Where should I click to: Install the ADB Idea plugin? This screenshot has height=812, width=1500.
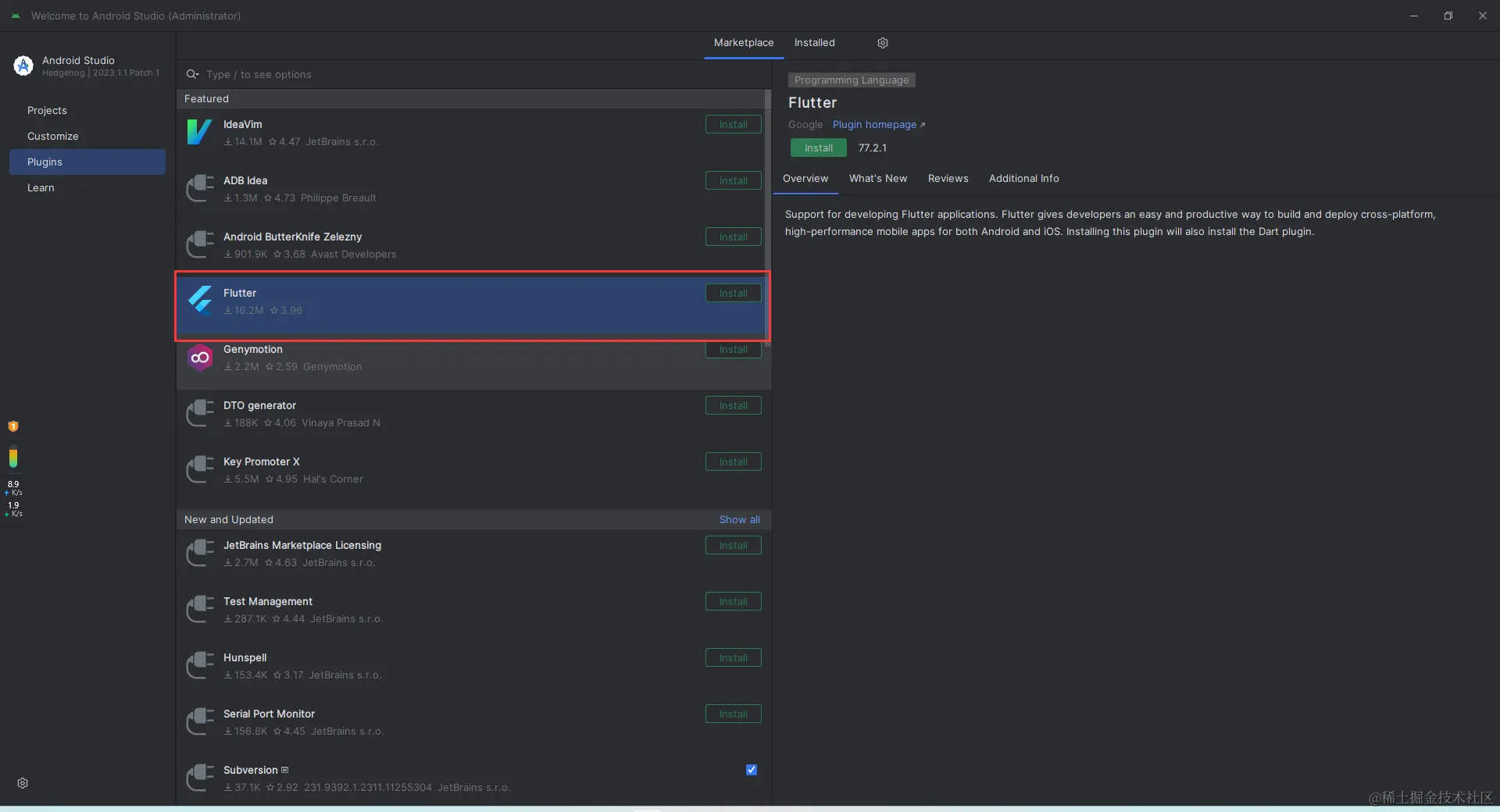[734, 180]
